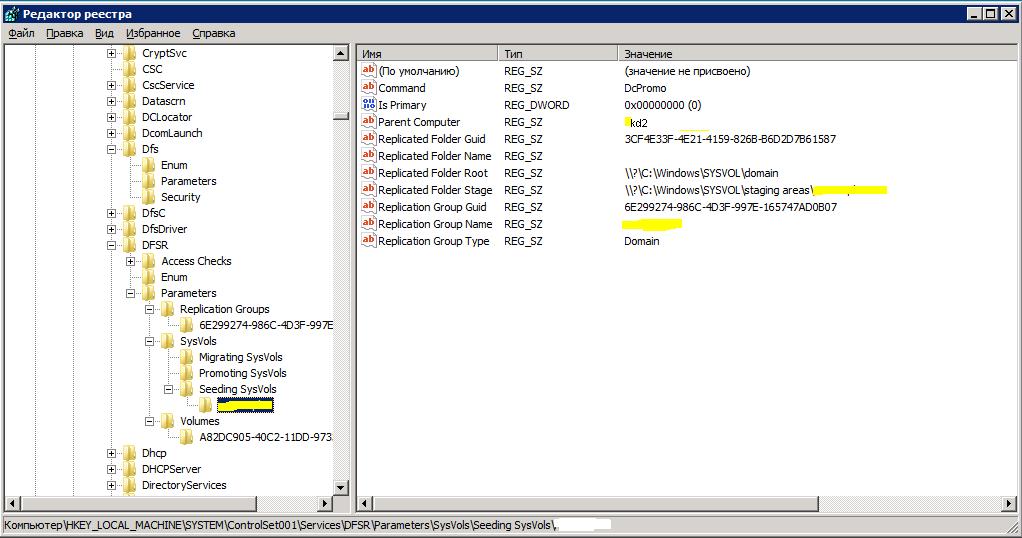Expand the DCLocator key
Viewport: 1022px width, 538px height.
[111, 117]
